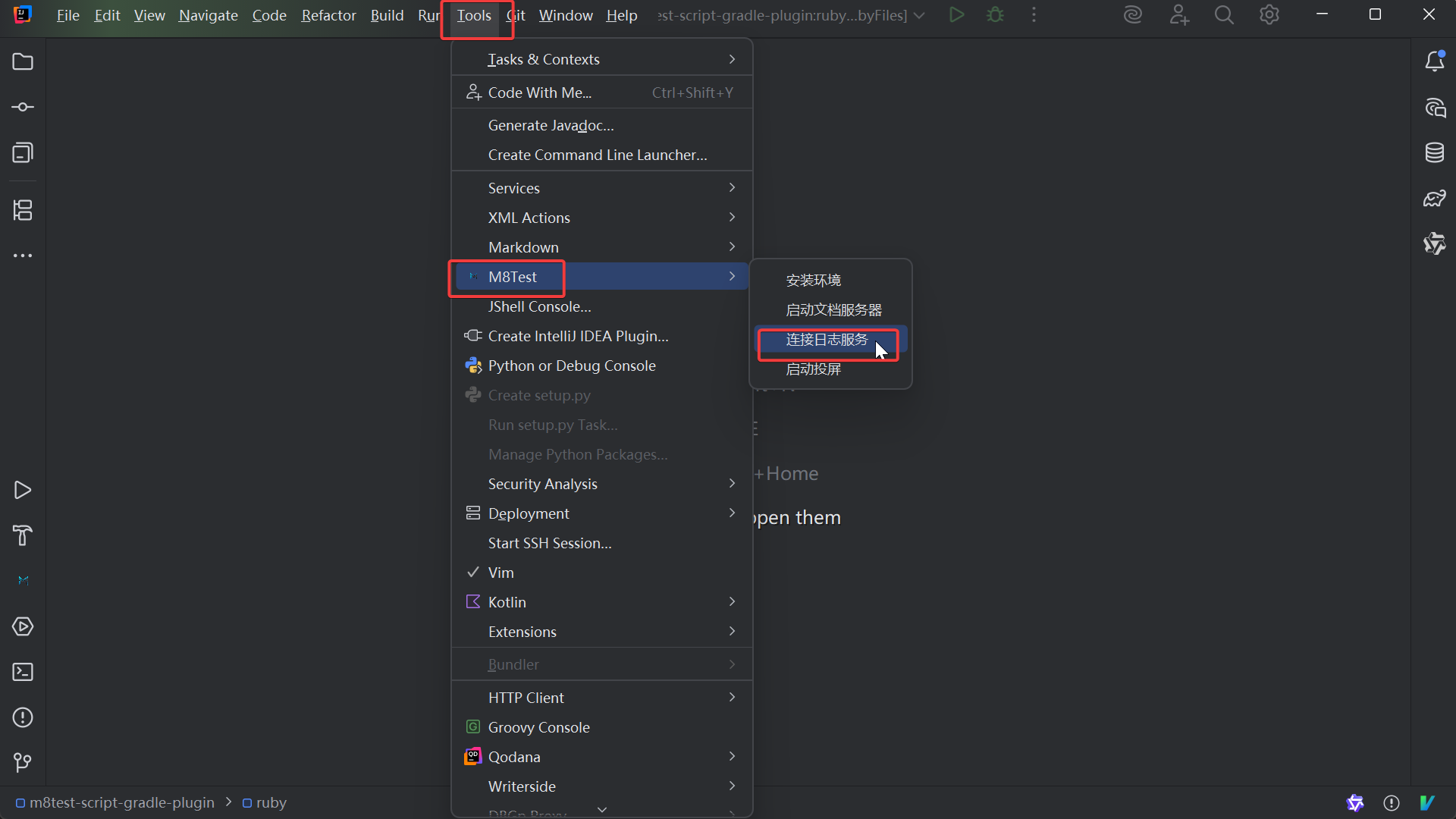The width and height of the screenshot is (1456, 819).
Task: Click the Debug bug icon
Action: click(995, 15)
